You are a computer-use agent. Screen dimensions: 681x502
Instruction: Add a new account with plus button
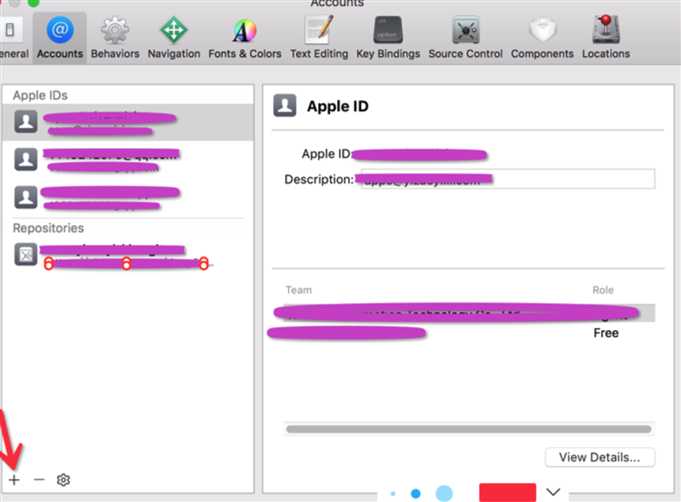[14, 480]
